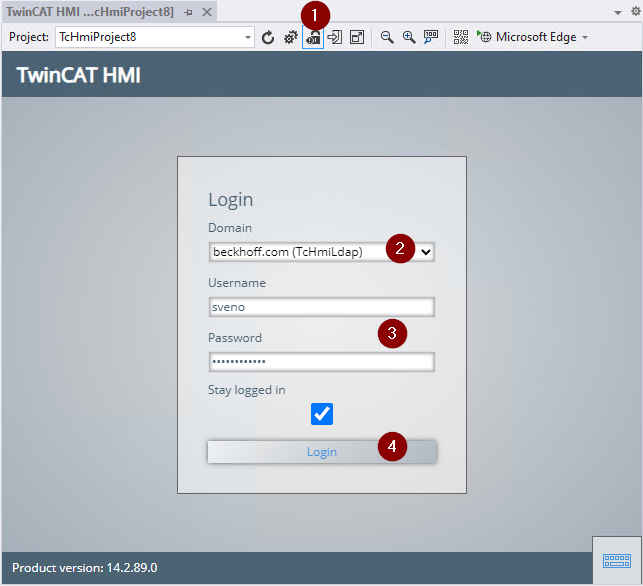Click into the Username field
This screenshot has height=586, width=643.
point(322,307)
